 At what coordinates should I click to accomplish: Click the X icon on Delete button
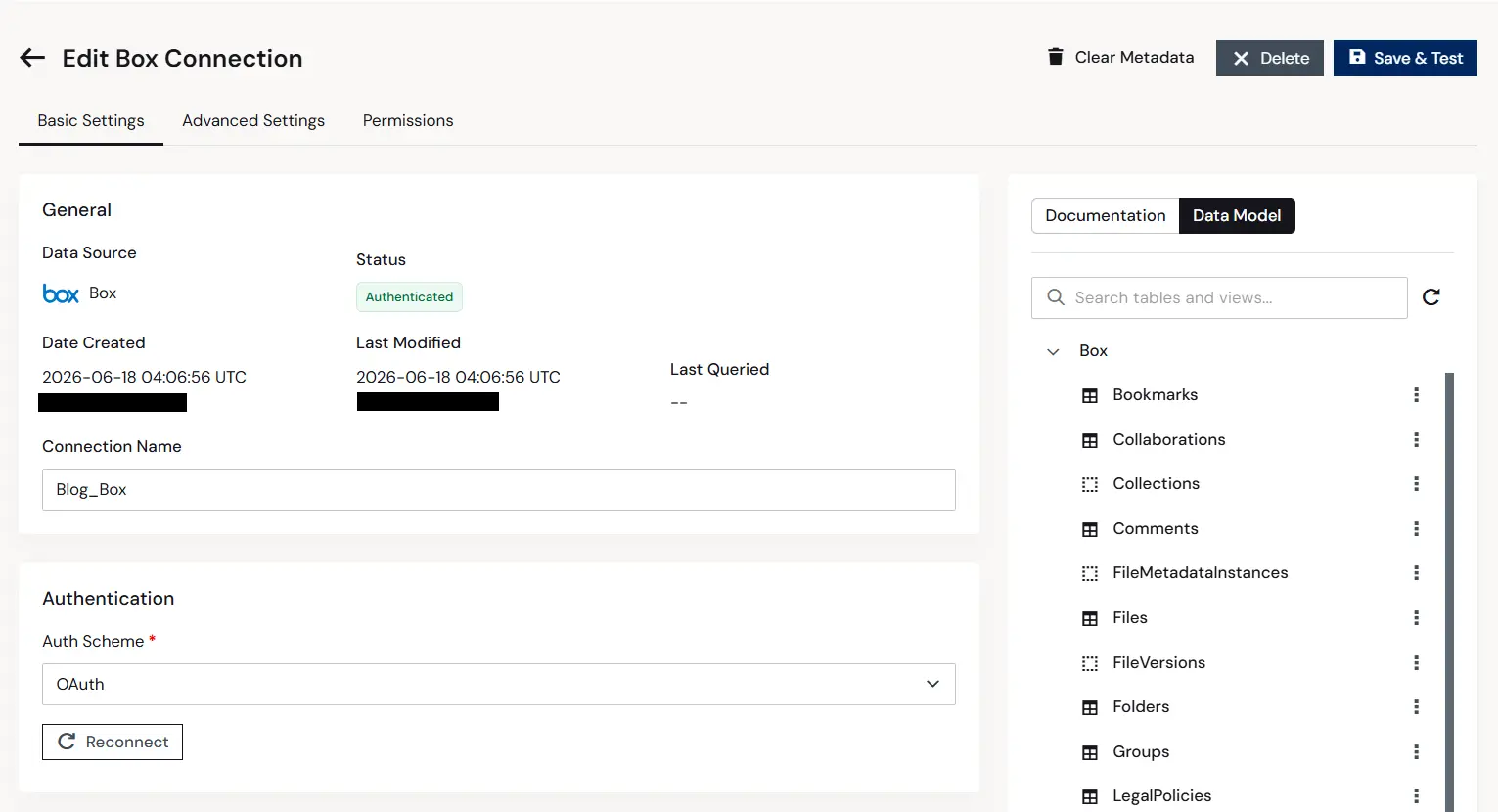pyautogui.click(x=1241, y=59)
